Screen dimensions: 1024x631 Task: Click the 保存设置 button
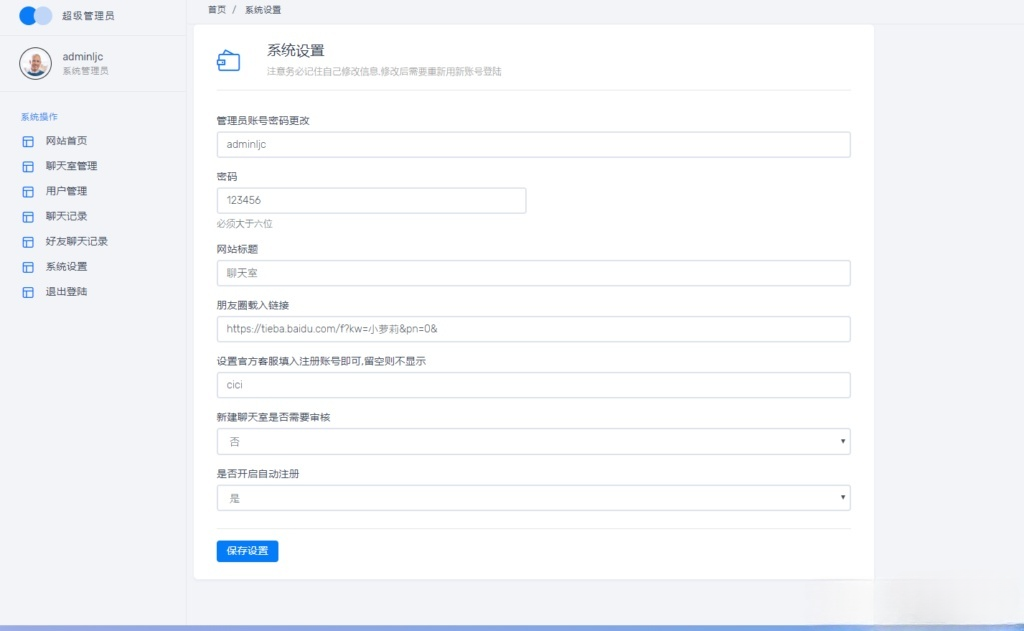[x=247, y=550]
